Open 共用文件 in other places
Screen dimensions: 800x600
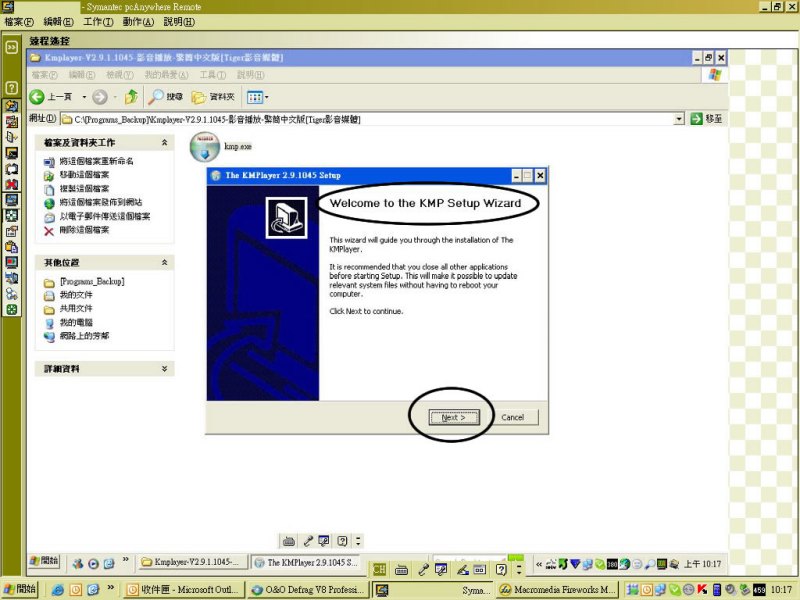[76, 308]
